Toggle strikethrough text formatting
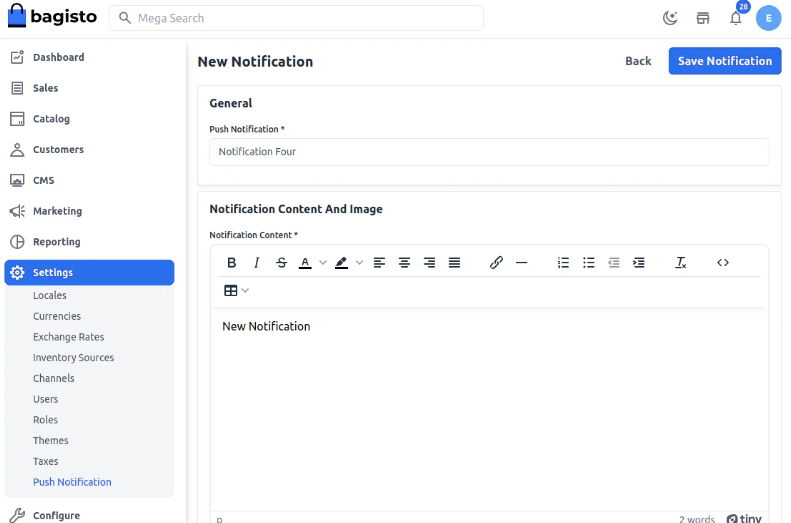This screenshot has width=791, height=523. [x=281, y=263]
